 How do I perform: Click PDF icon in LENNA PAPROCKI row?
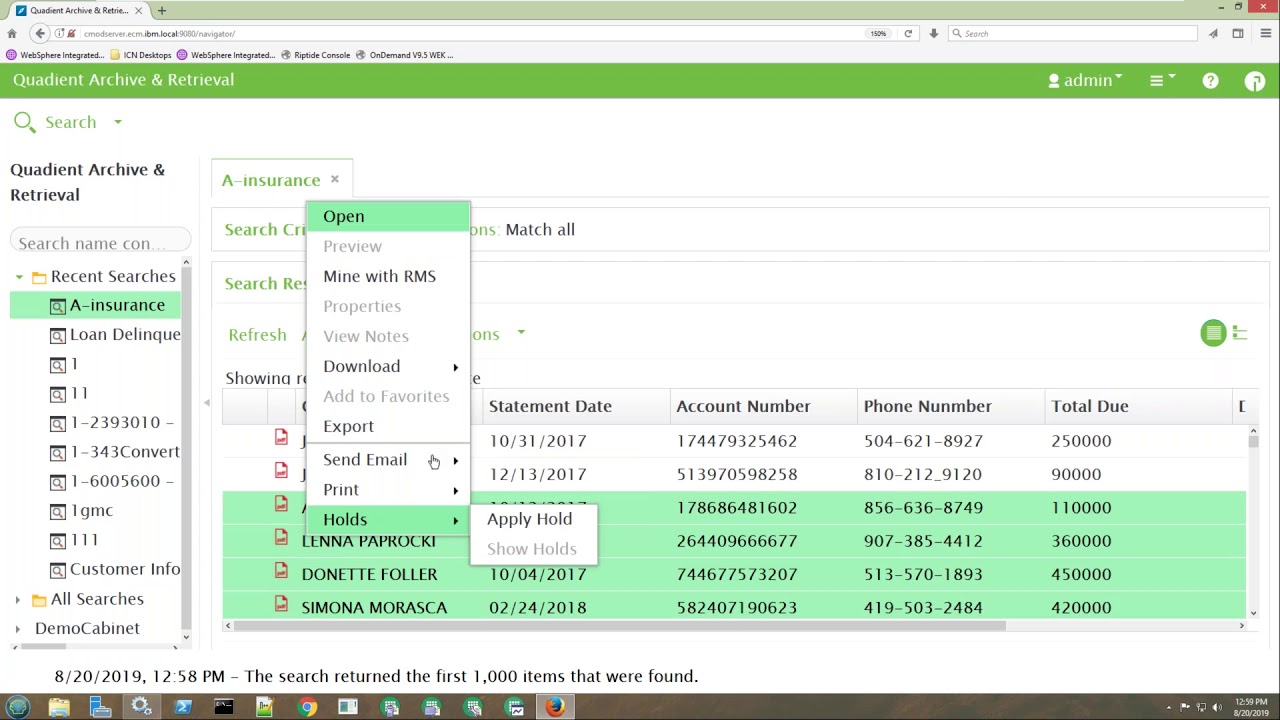point(281,538)
